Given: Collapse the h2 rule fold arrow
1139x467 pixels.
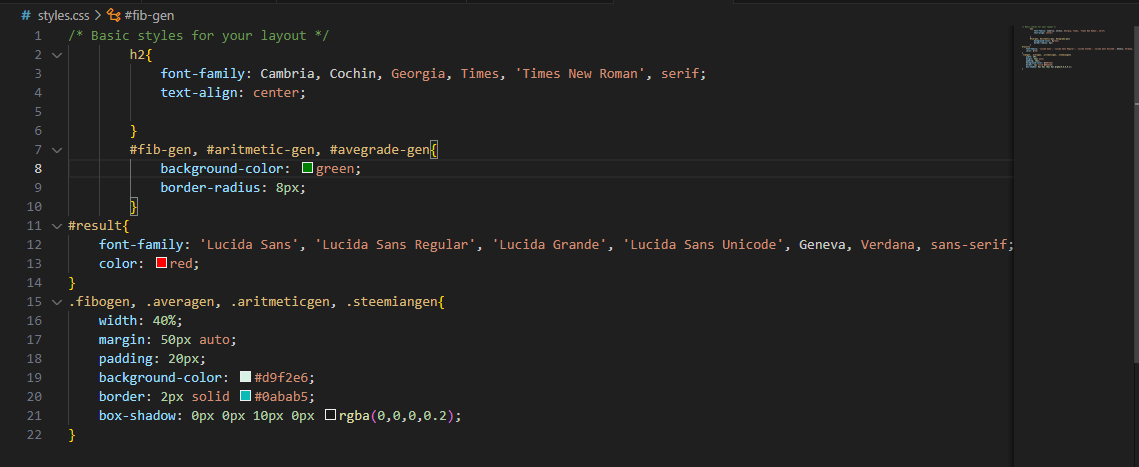Looking at the screenshot, I should click(x=57, y=54).
